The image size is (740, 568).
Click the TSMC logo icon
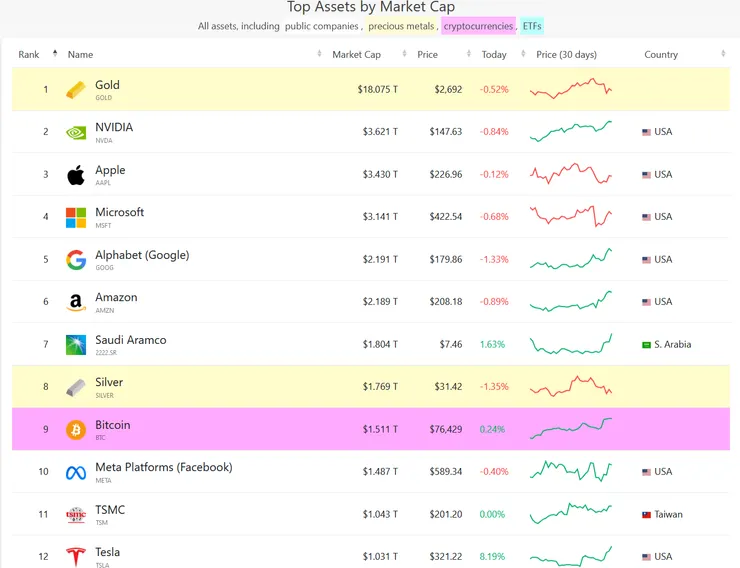(x=76, y=515)
